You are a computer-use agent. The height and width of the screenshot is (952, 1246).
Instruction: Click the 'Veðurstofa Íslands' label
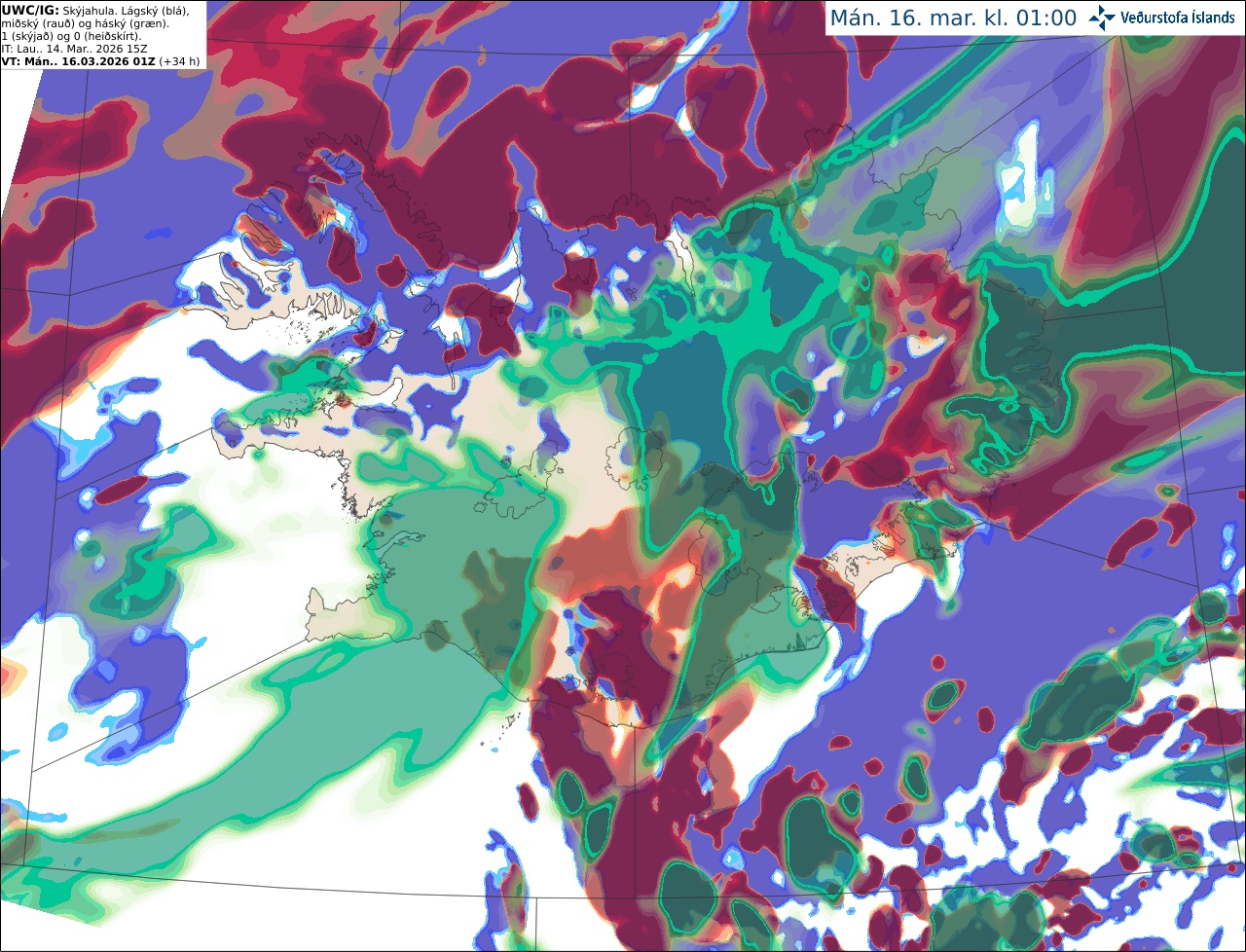pyautogui.click(x=1178, y=18)
